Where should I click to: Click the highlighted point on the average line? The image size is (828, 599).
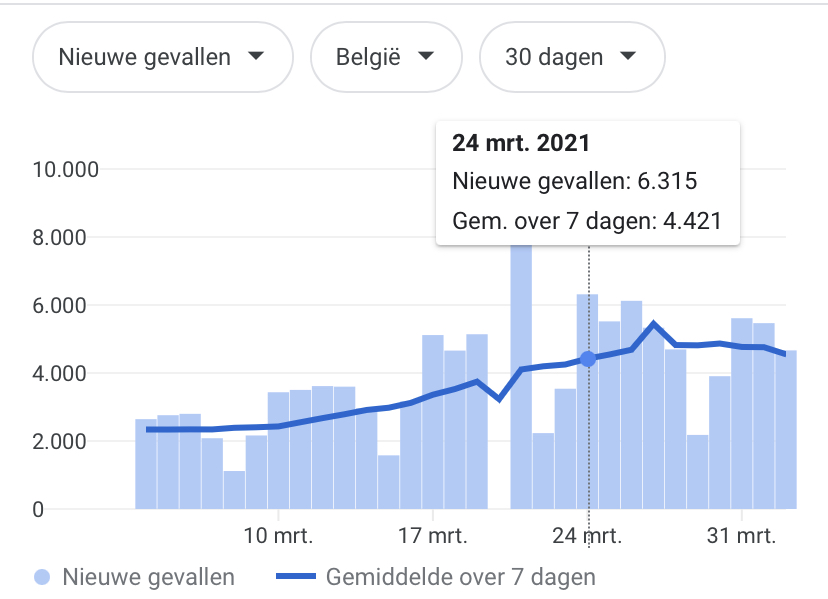click(x=588, y=359)
